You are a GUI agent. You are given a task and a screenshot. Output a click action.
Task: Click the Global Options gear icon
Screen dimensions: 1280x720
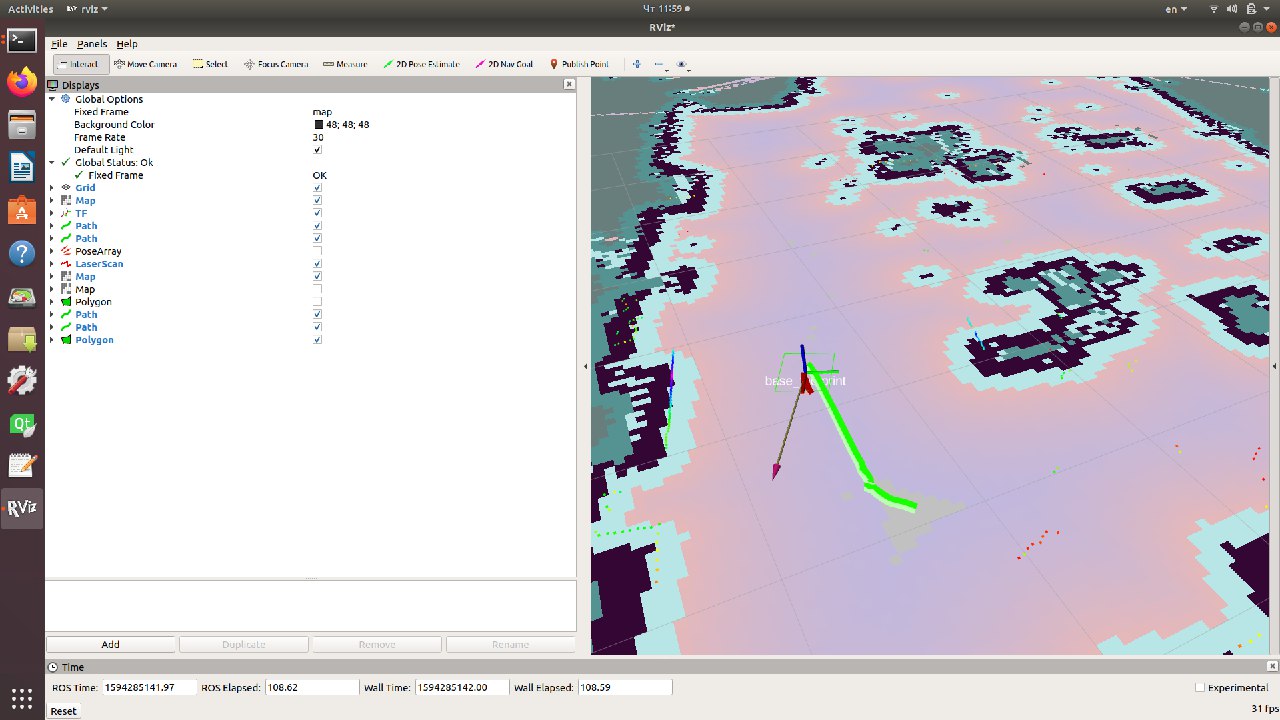coord(66,99)
